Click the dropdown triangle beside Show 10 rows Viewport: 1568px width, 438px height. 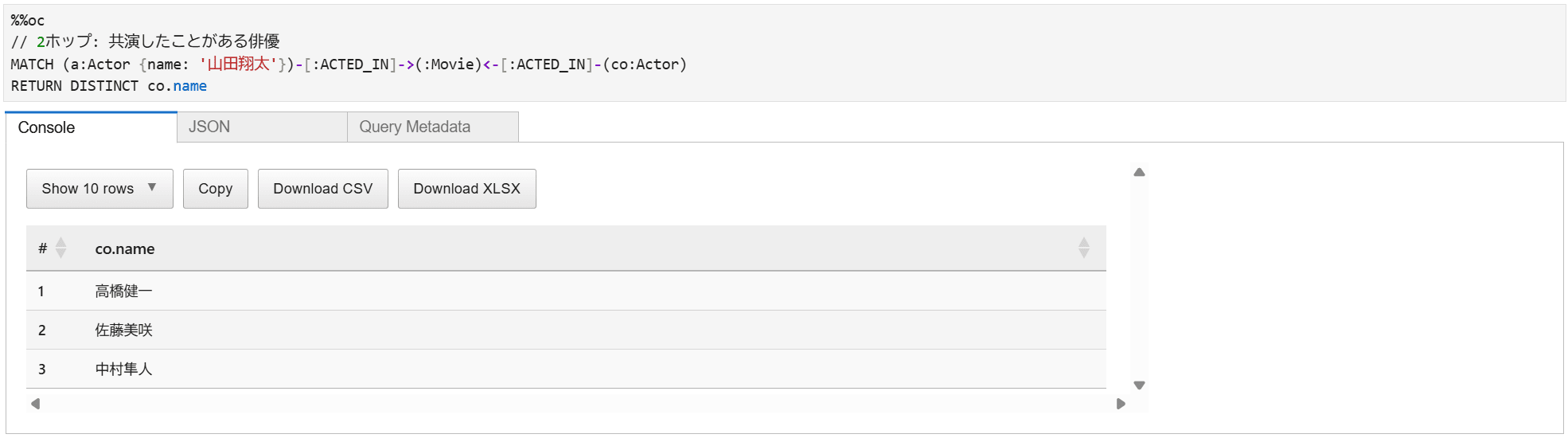point(152,188)
